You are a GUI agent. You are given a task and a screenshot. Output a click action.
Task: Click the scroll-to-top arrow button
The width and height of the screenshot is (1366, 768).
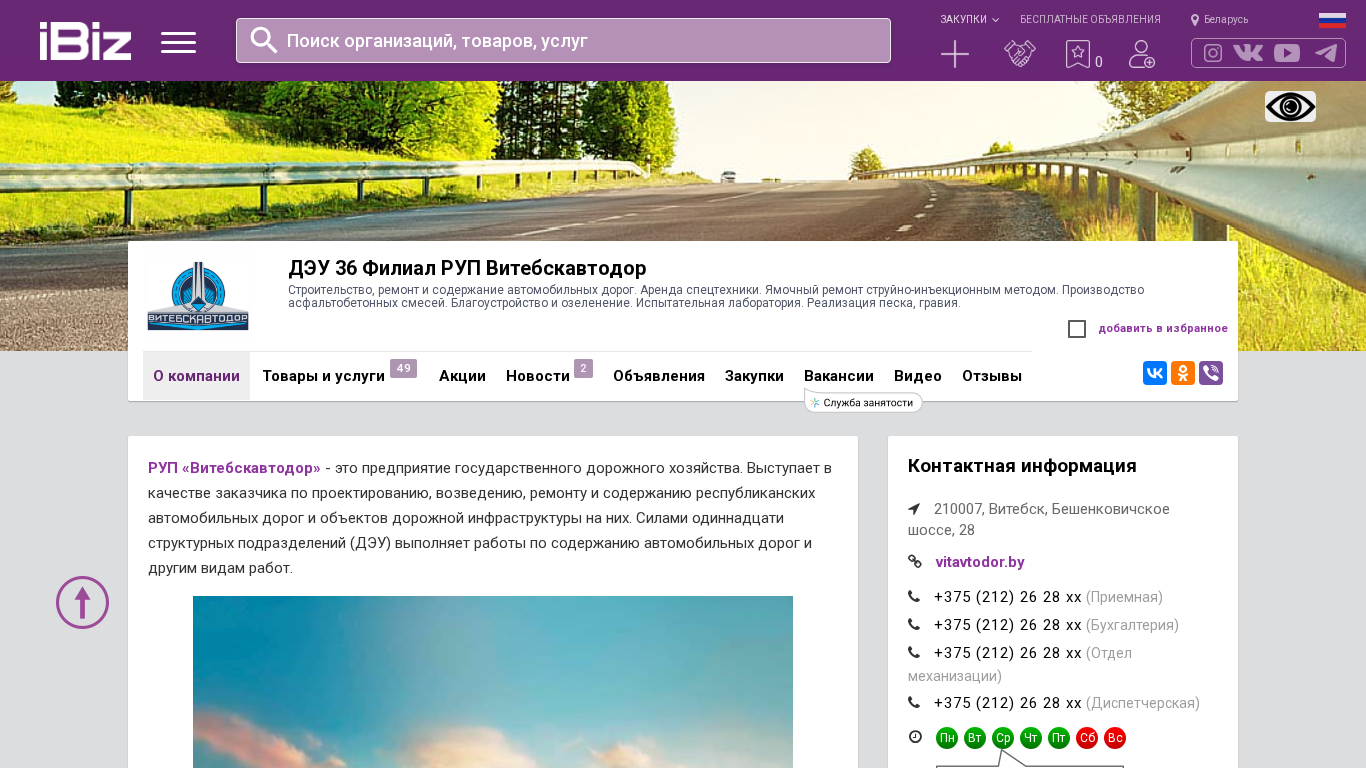click(82, 602)
